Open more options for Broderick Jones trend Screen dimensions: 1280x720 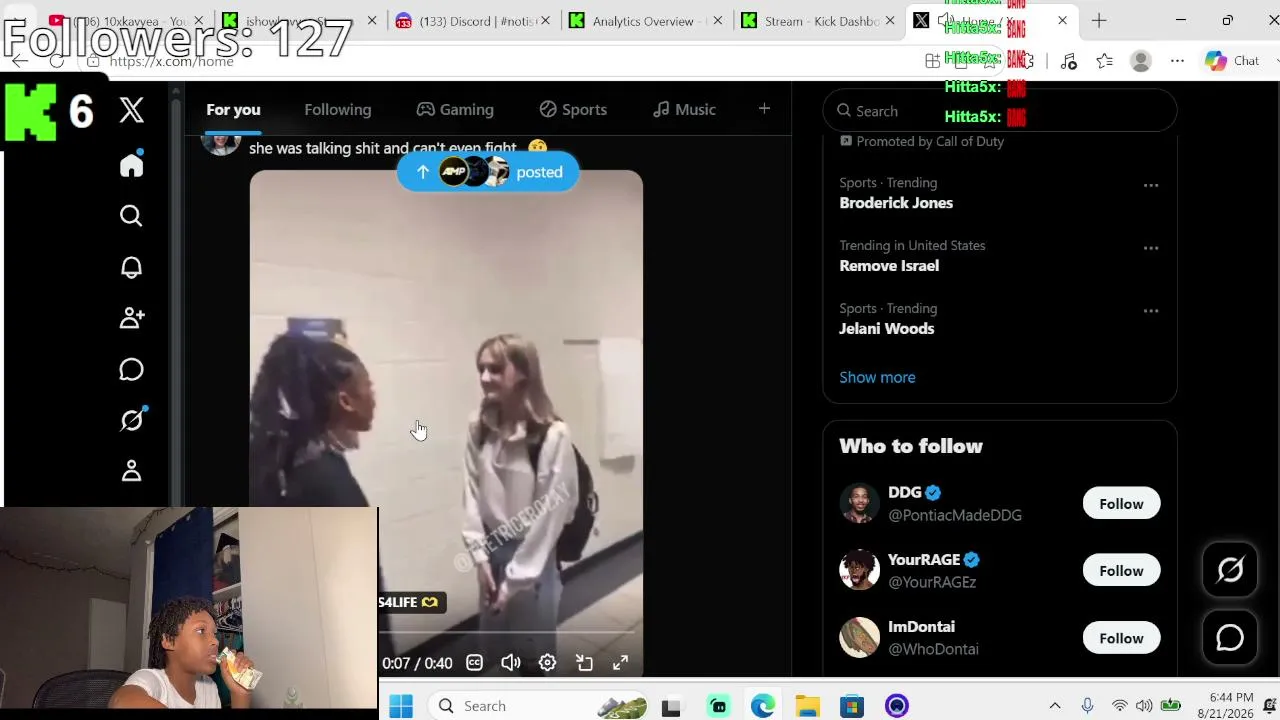coord(1151,185)
